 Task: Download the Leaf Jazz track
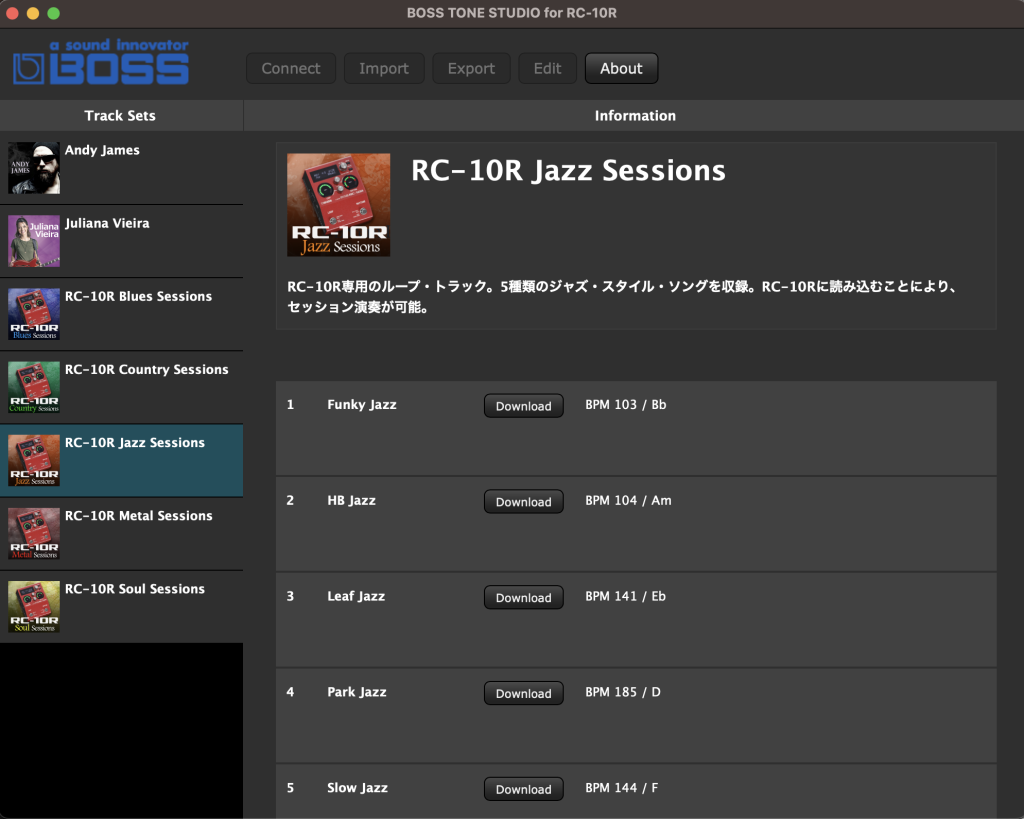pyautogui.click(x=523, y=598)
